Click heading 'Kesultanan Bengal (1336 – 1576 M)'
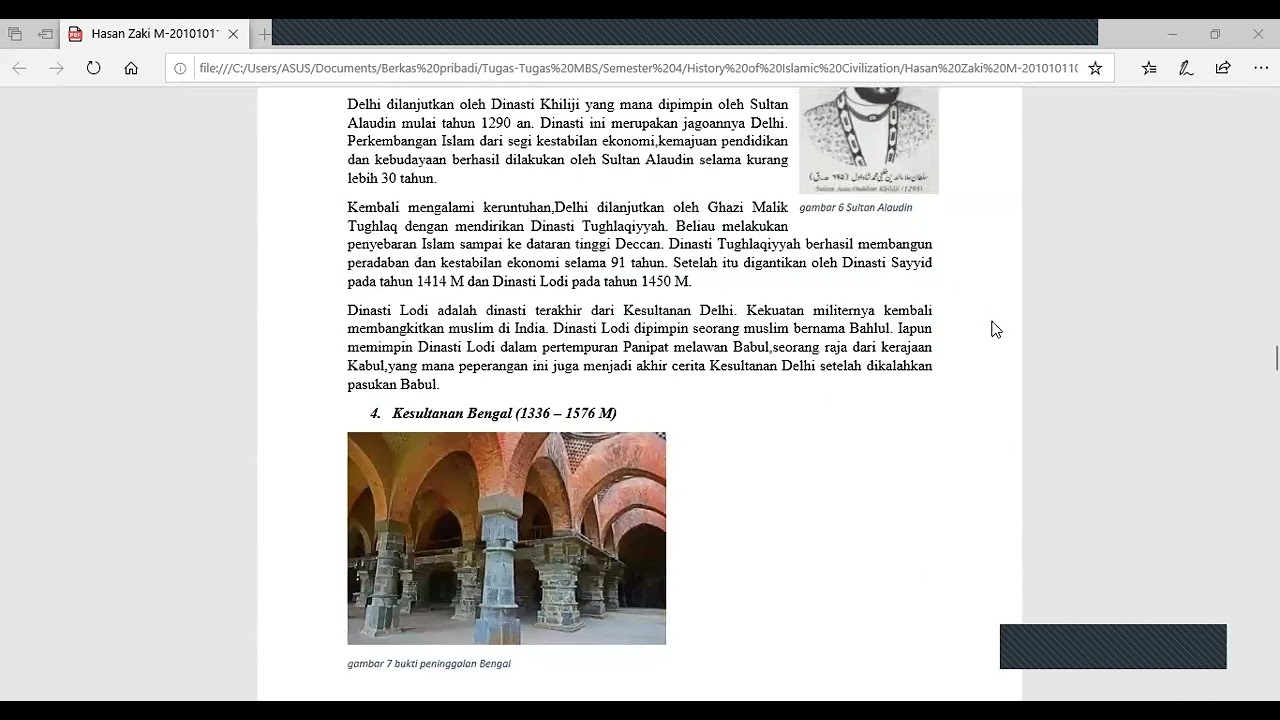Image resolution: width=1280 pixels, height=720 pixels. pyautogui.click(x=504, y=413)
